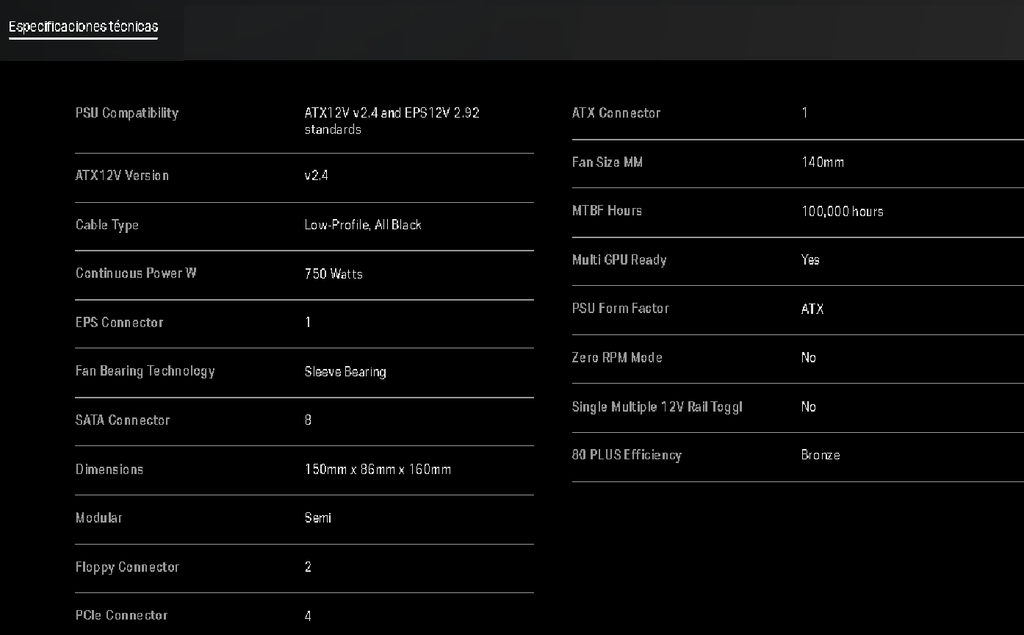Image resolution: width=1024 pixels, height=635 pixels.
Task: Click the Single Multiple 12V Rail Toggl label
Action: (657, 407)
